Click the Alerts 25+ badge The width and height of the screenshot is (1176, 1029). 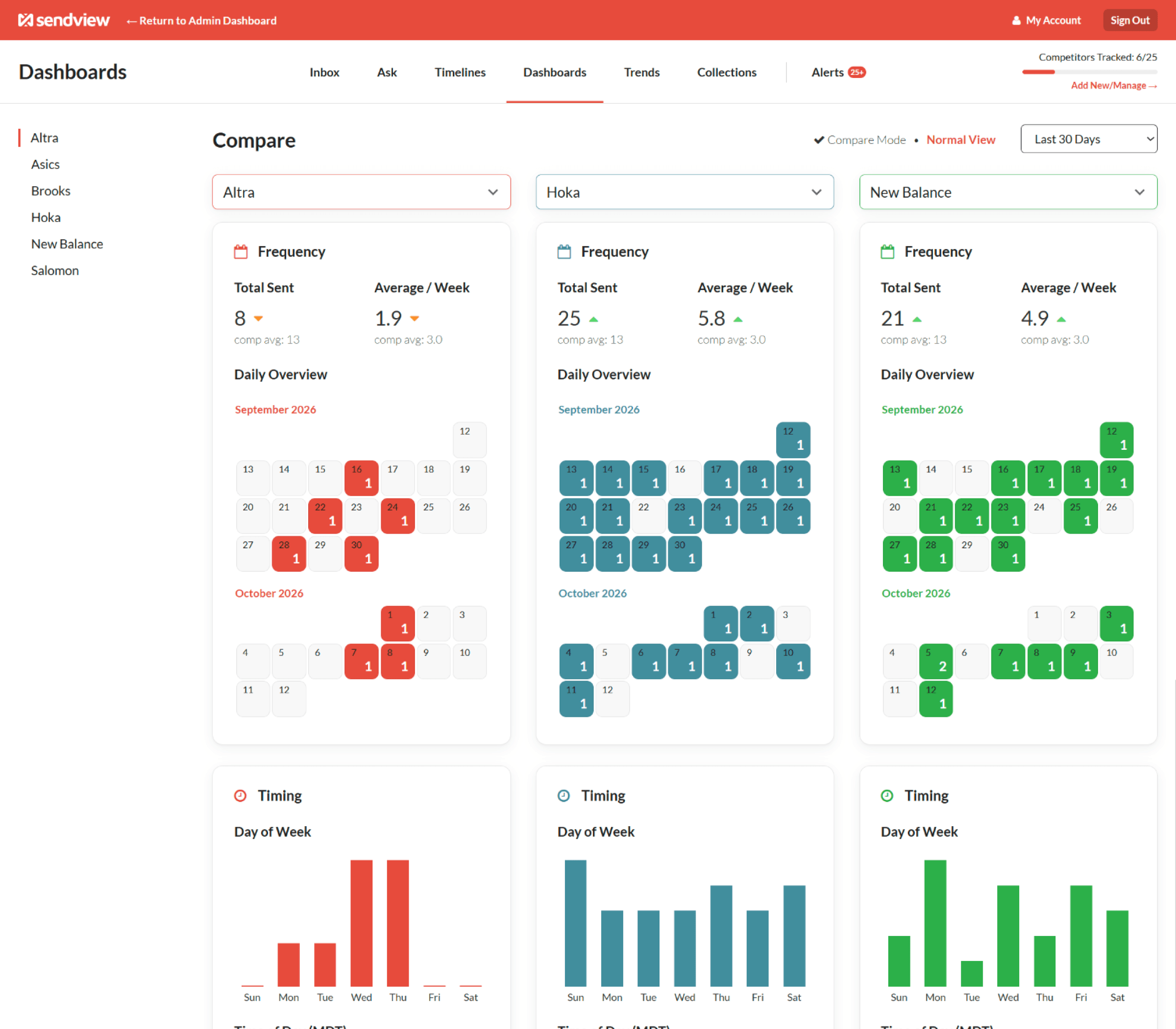point(857,73)
